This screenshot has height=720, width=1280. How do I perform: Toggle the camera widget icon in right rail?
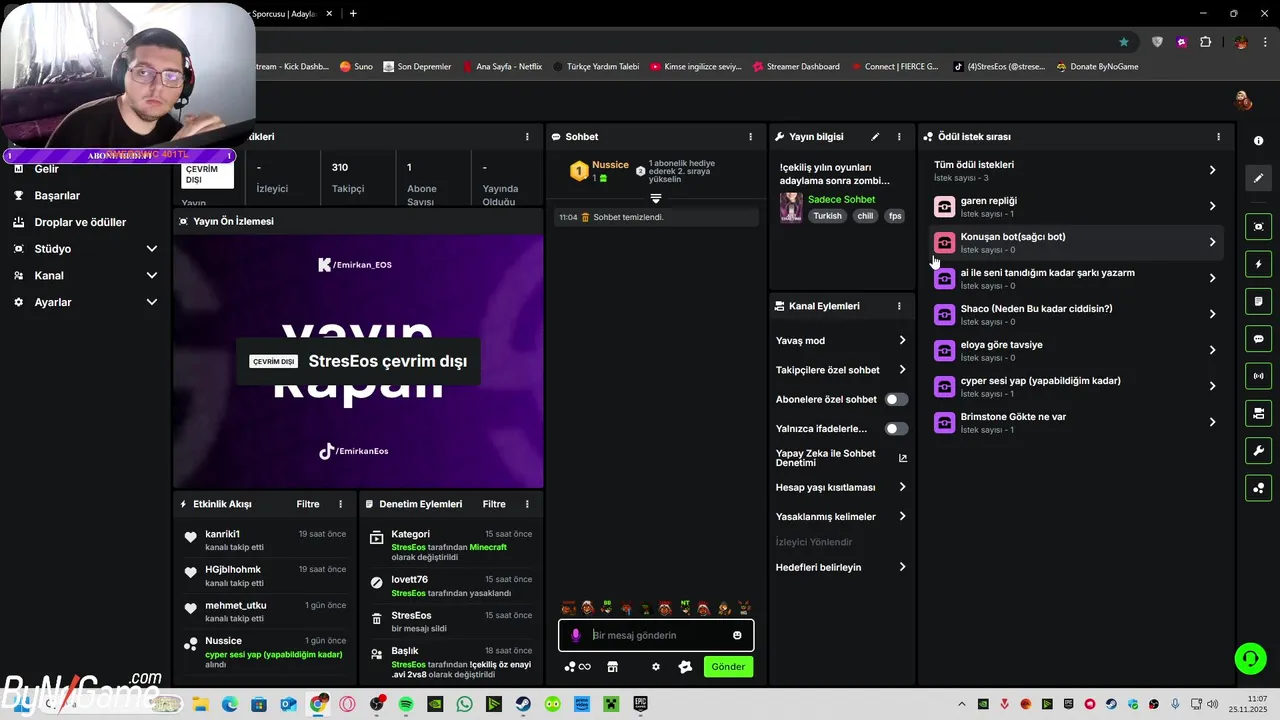[1258, 413]
